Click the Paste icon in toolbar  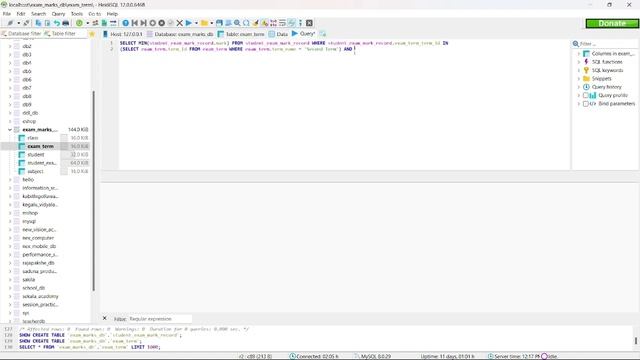click(47, 23)
